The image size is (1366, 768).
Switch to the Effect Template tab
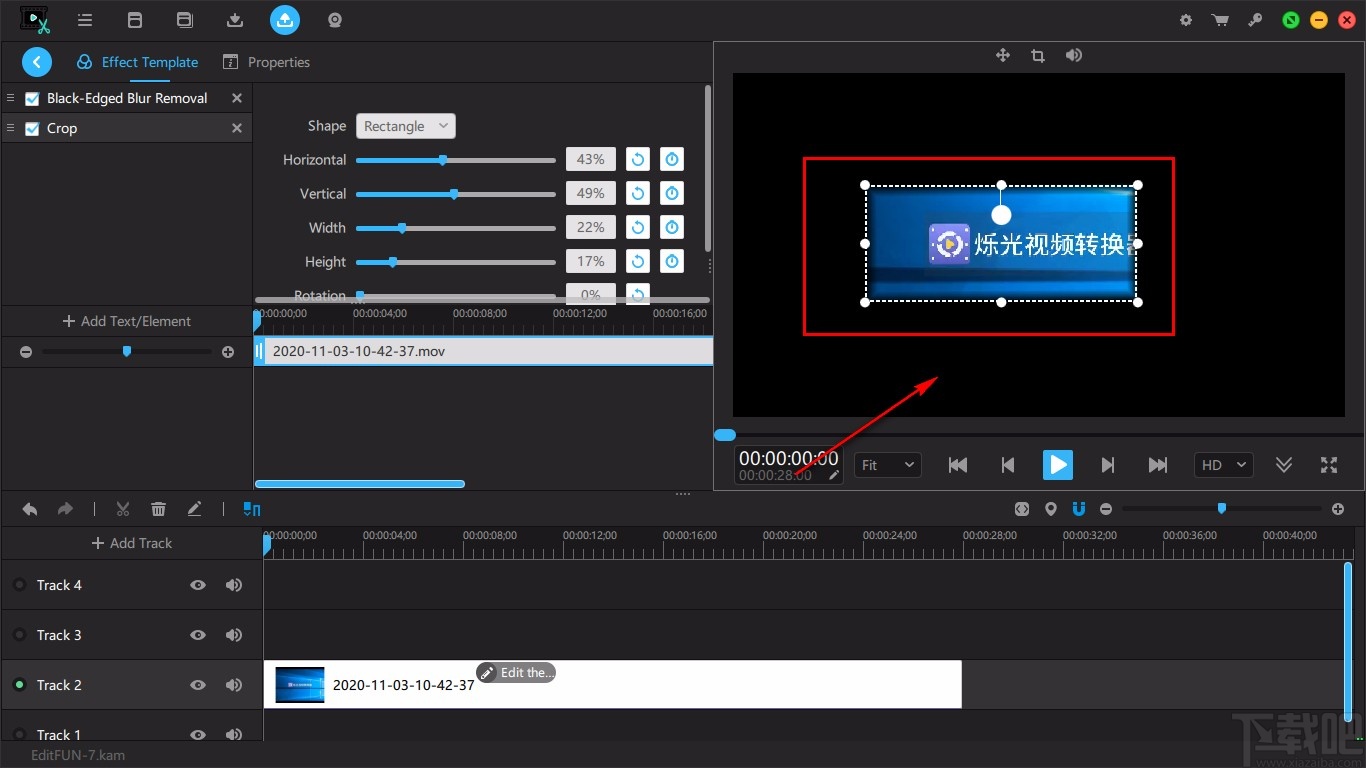[x=138, y=62]
